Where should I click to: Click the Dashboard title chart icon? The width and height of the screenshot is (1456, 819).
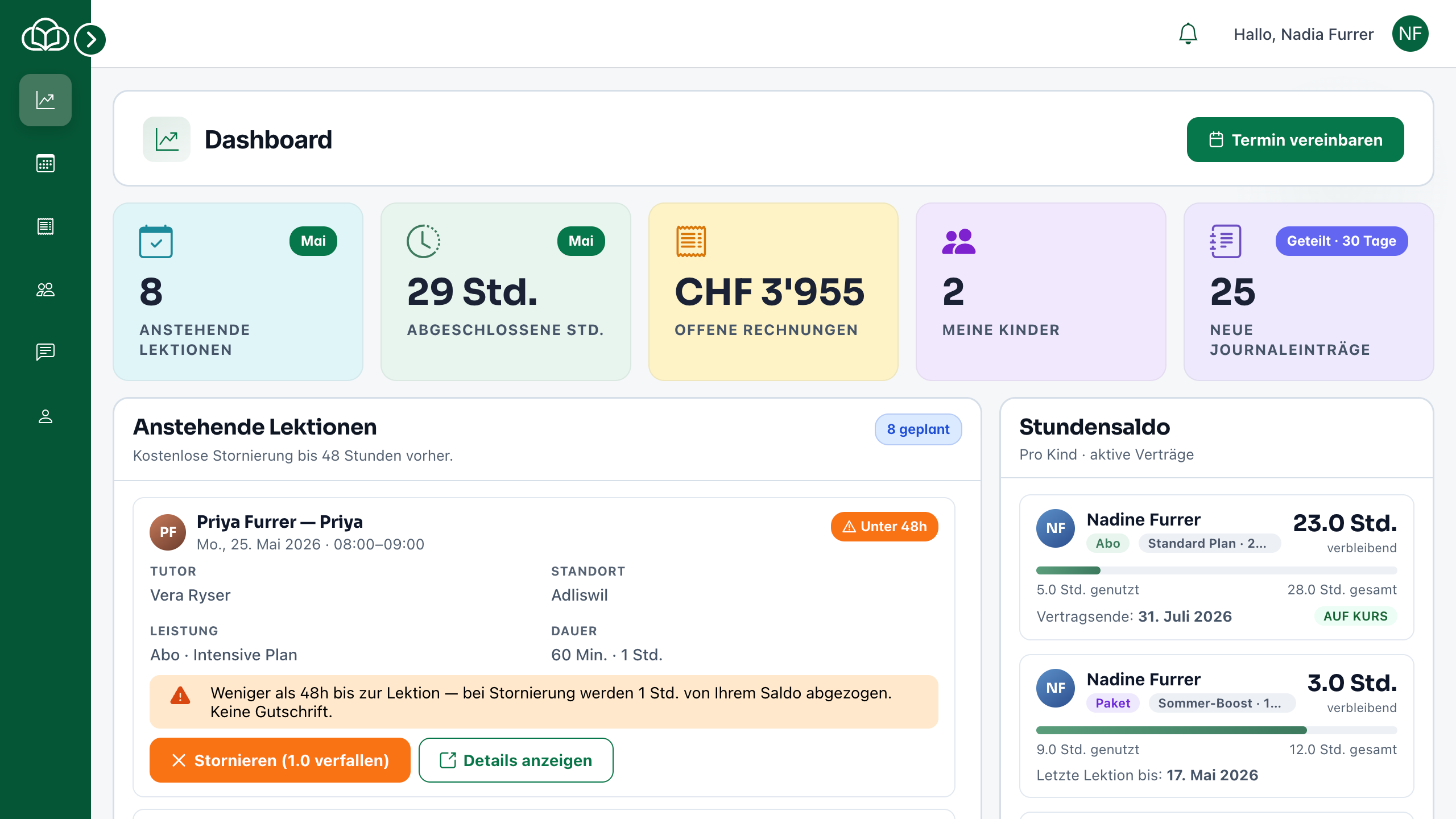pos(167,139)
